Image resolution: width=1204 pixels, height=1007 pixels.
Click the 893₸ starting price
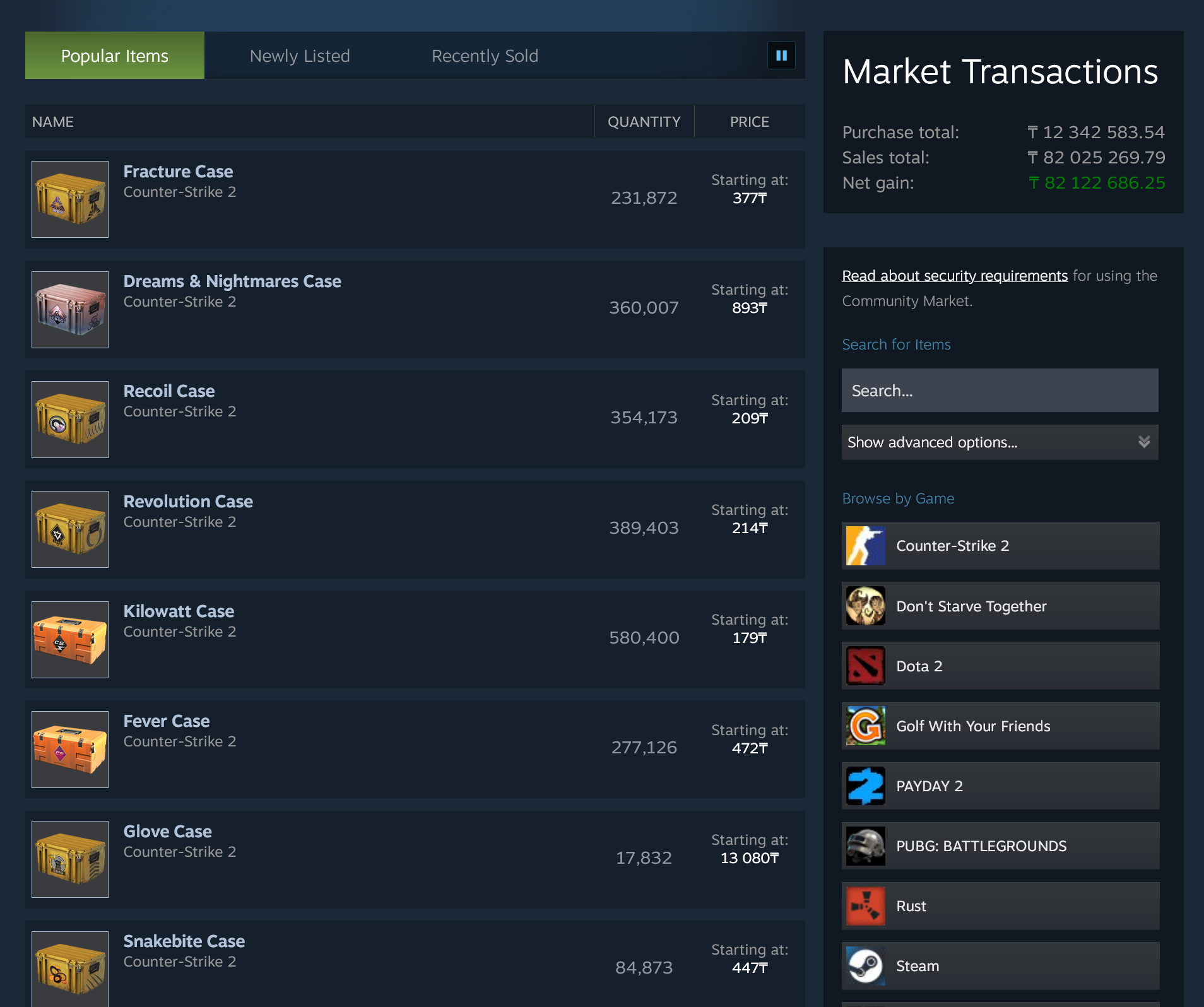[x=750, y=308]
